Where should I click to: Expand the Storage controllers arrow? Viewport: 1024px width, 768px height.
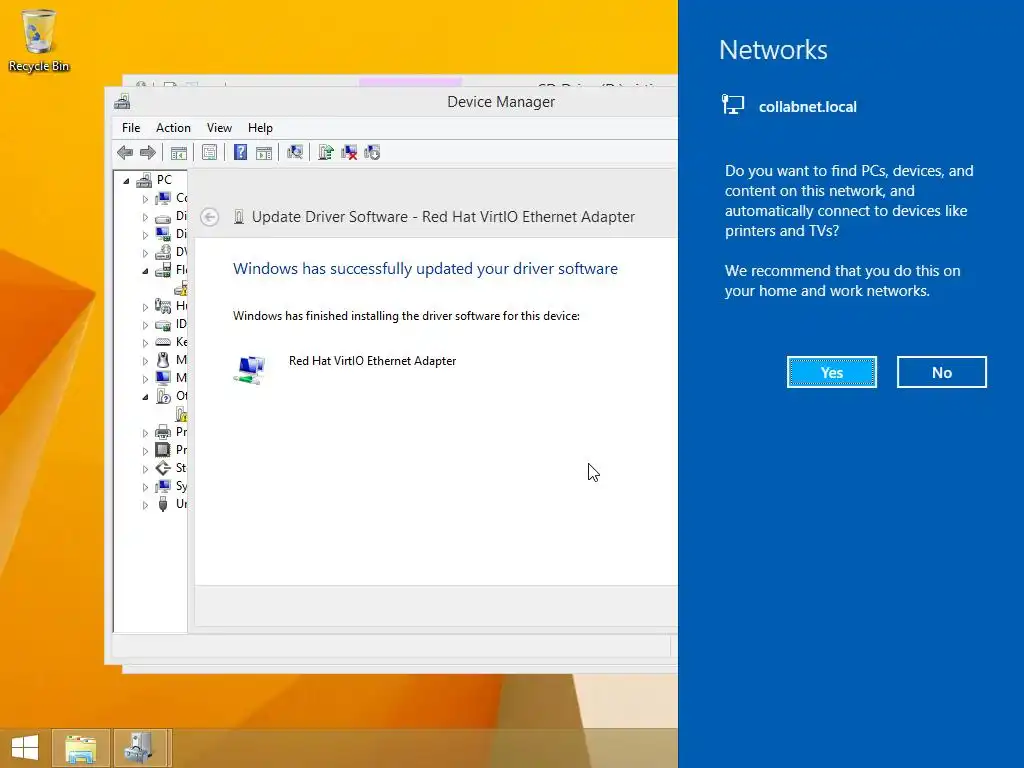coord(145,469)
